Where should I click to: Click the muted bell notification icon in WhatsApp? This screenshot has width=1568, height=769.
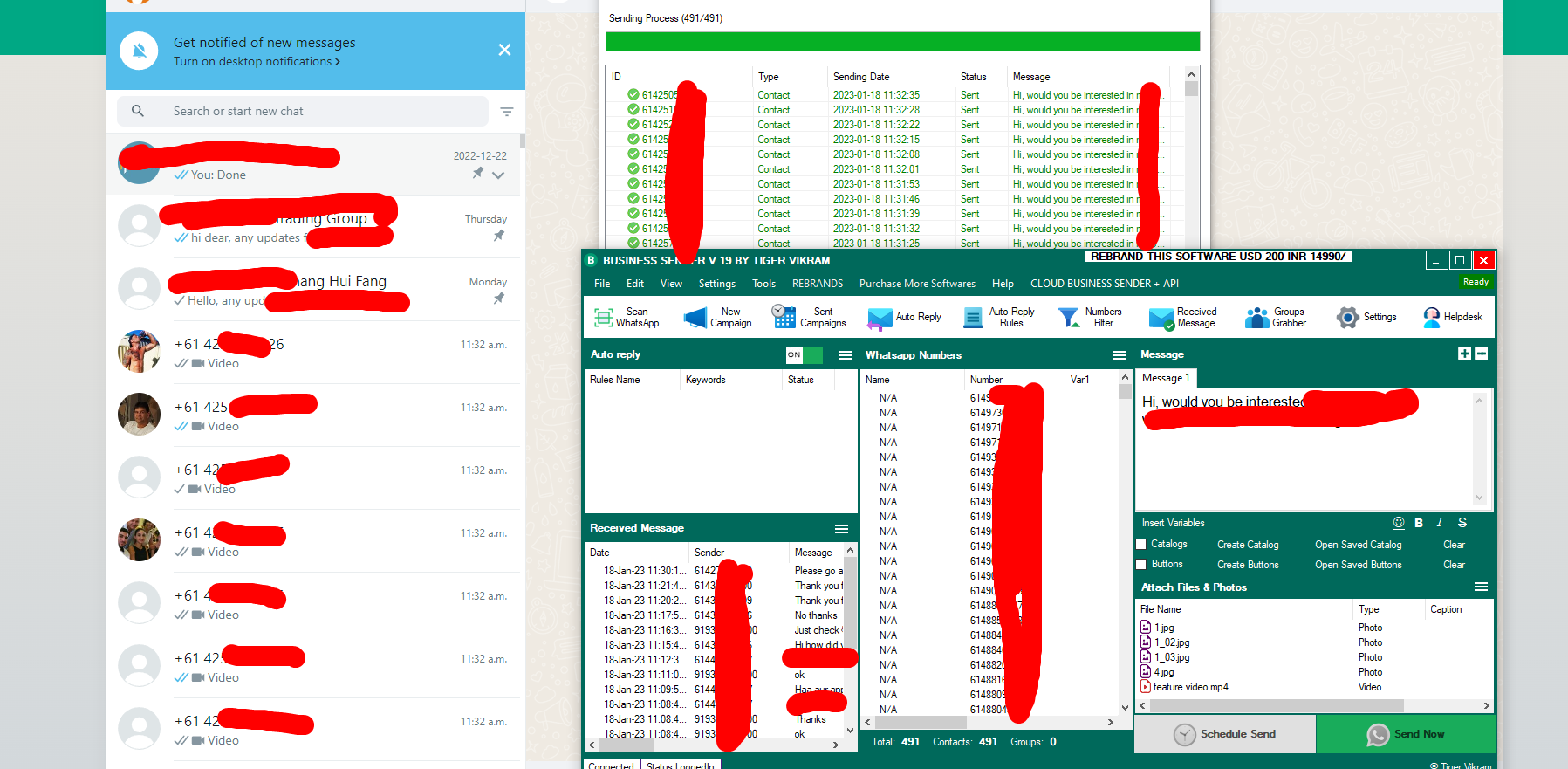[x=139, y=51]
